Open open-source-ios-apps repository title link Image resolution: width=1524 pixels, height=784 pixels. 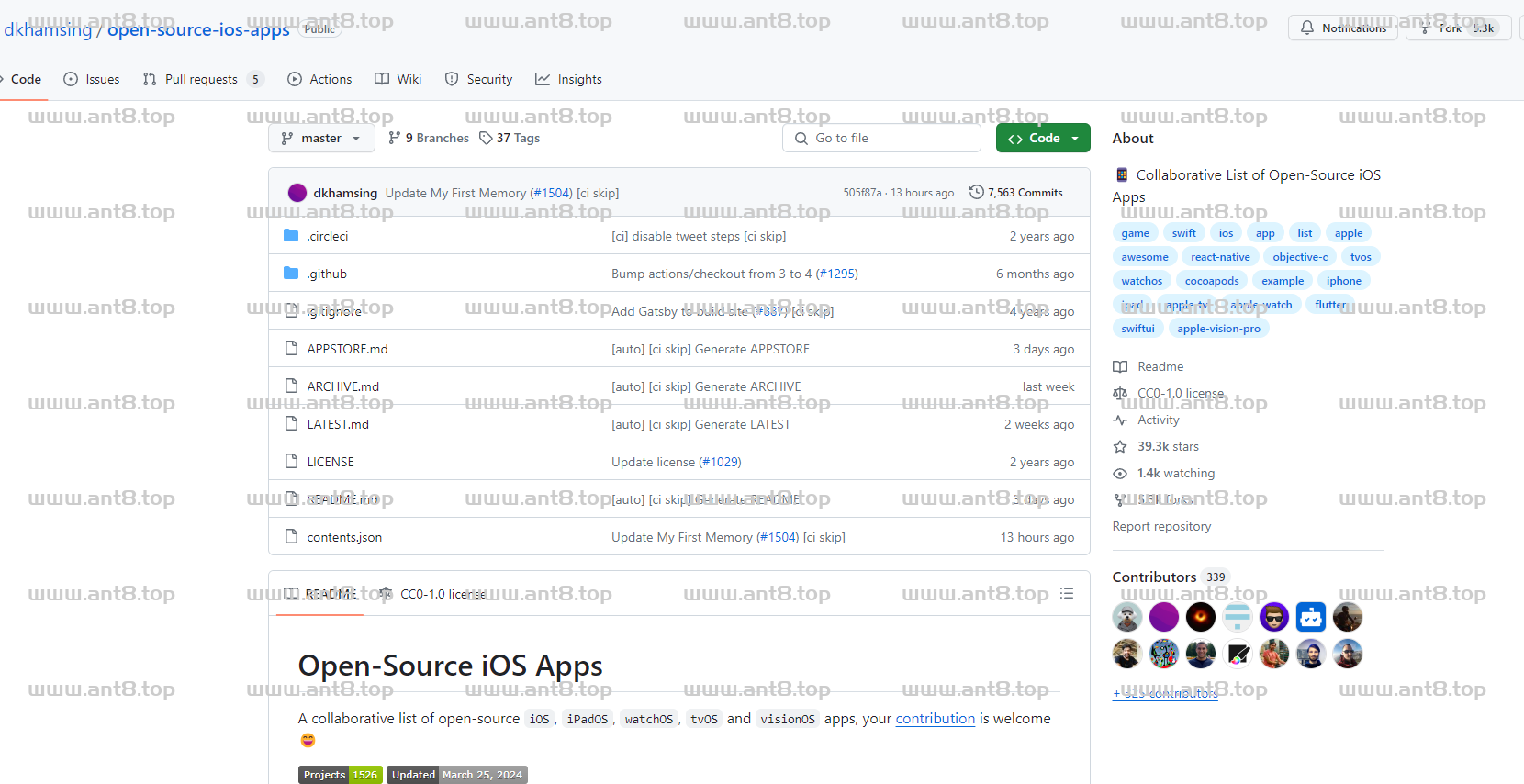[198, 29]
